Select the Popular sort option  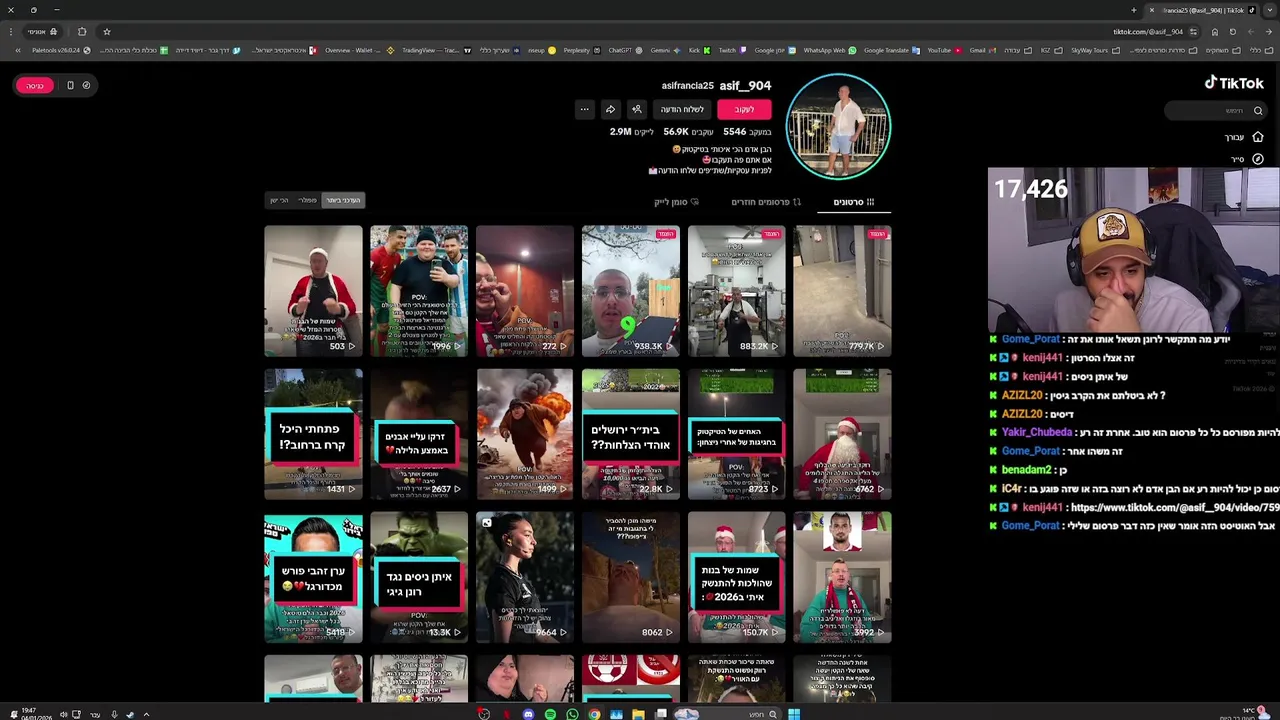click(x=307, y=200)
